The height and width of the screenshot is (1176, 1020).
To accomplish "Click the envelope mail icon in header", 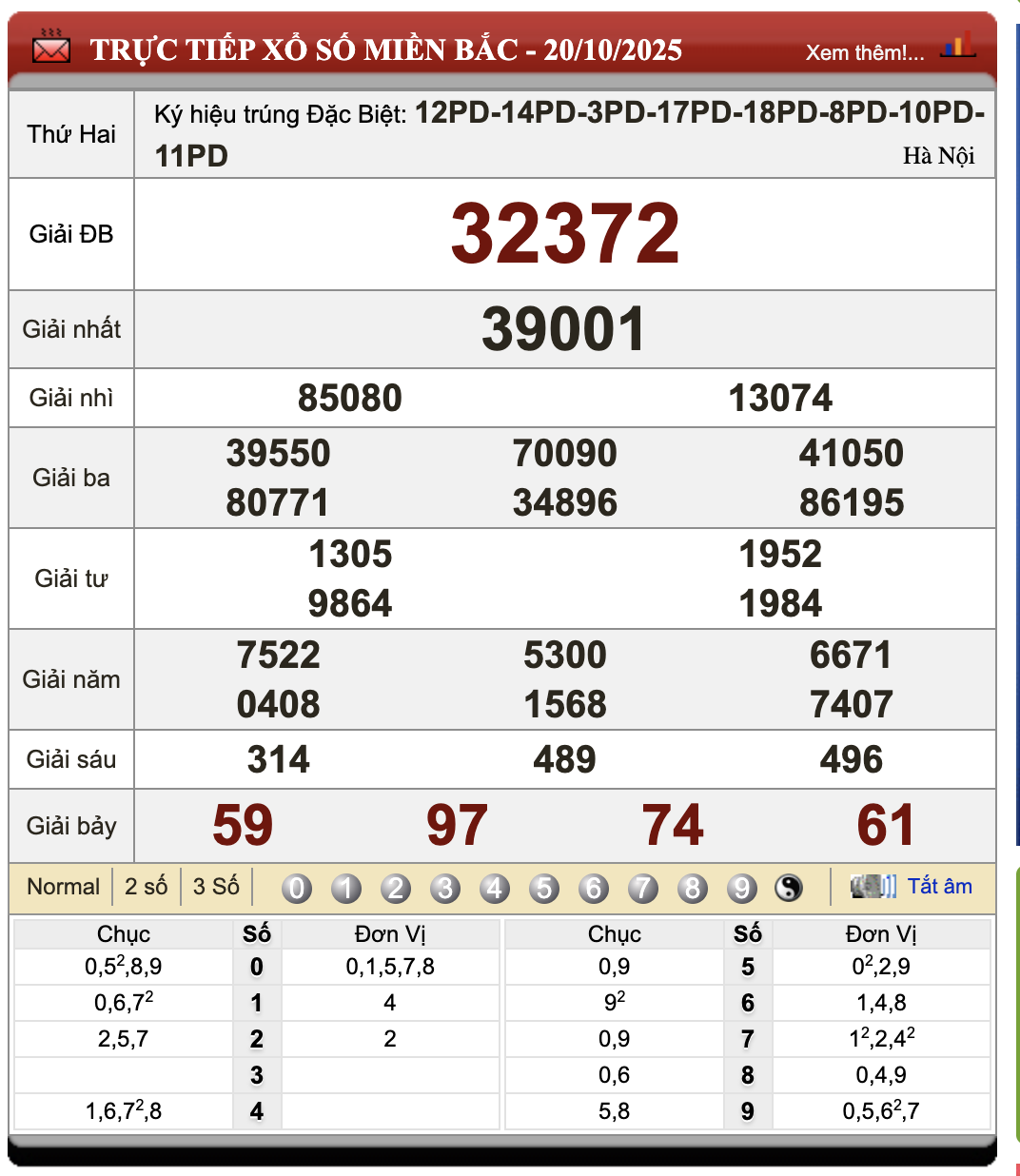I will [x=50, y=48].
